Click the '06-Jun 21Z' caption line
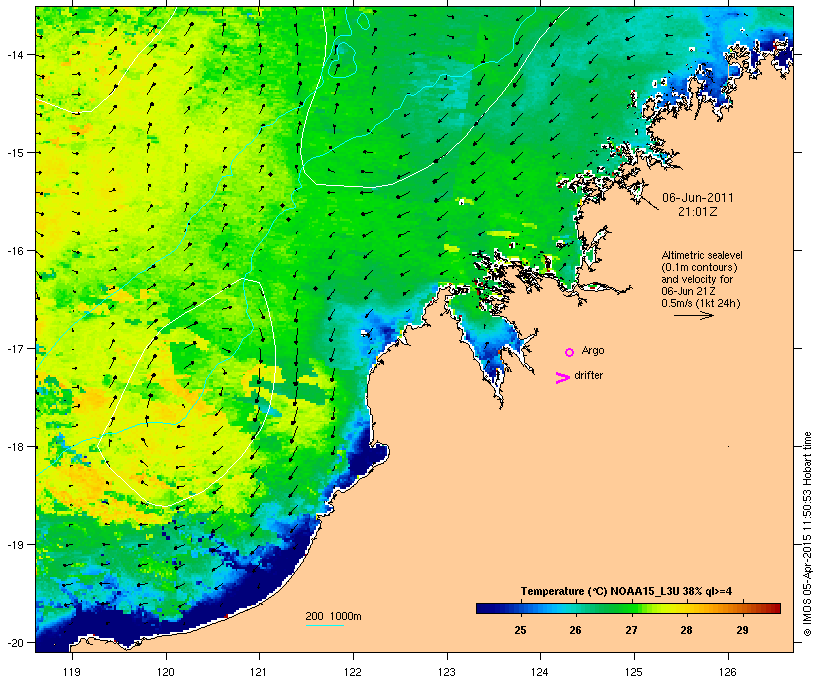Viewport: 820px width, 680px height. point(688,291)
